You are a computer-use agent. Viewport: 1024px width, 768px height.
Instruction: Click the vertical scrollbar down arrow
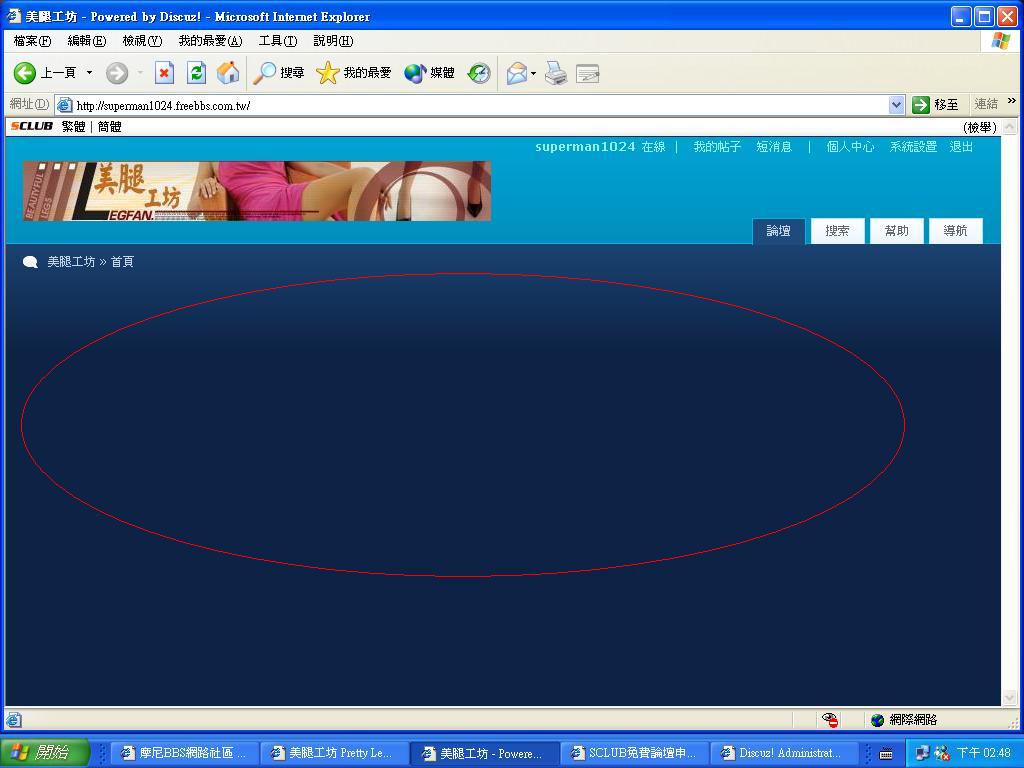(x=1010, y=697)
